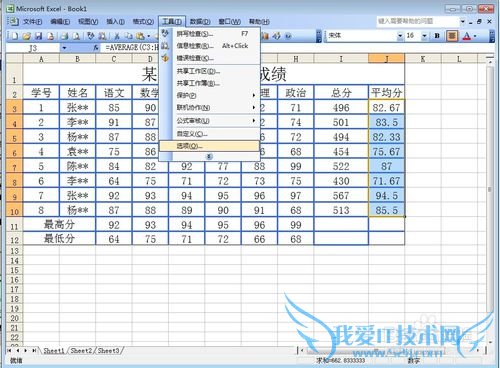Go to last sheet tab arrow
The width and height of the screenshot is (500, 368).
click(x=34, y=350)
